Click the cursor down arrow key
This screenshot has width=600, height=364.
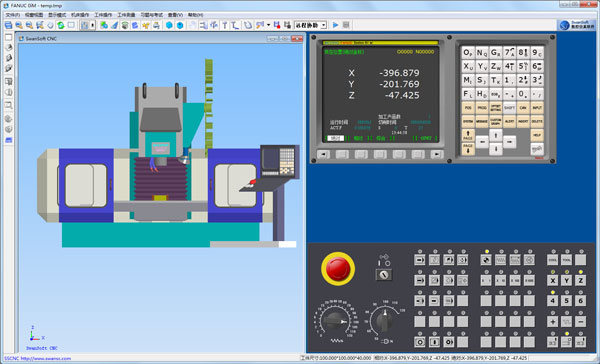click(496, 149)
